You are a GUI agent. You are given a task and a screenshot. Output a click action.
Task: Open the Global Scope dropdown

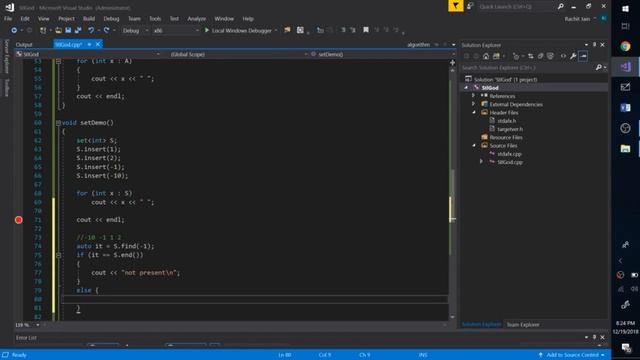[238, 54]
